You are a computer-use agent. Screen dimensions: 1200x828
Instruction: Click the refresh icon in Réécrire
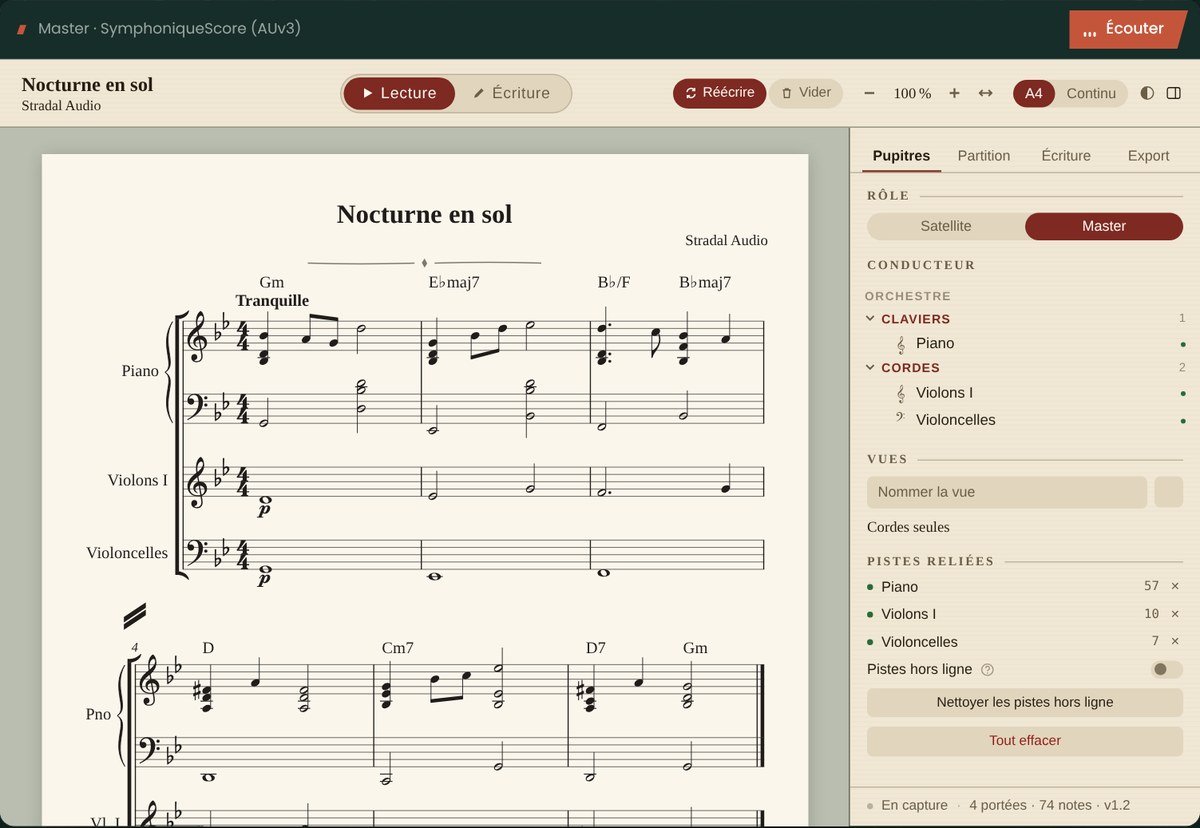click(x=690, y=93)
